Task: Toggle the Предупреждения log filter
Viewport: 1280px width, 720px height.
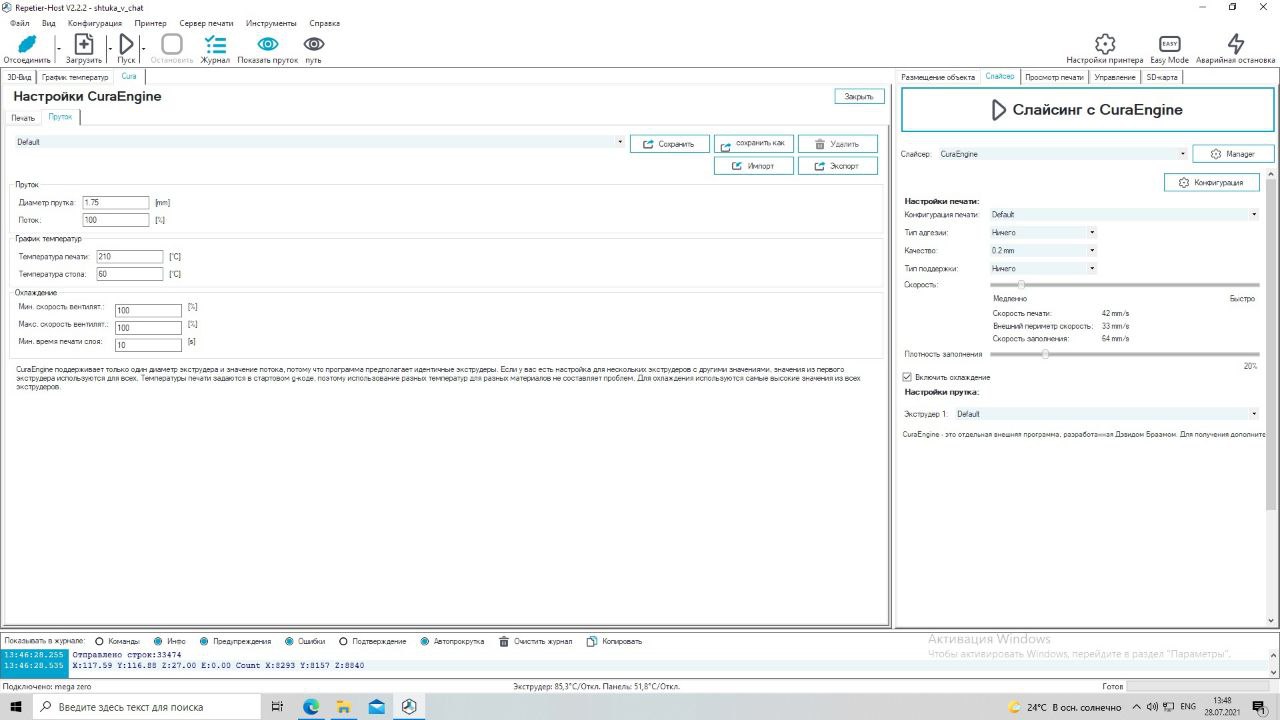Action: tap(204, 641)
